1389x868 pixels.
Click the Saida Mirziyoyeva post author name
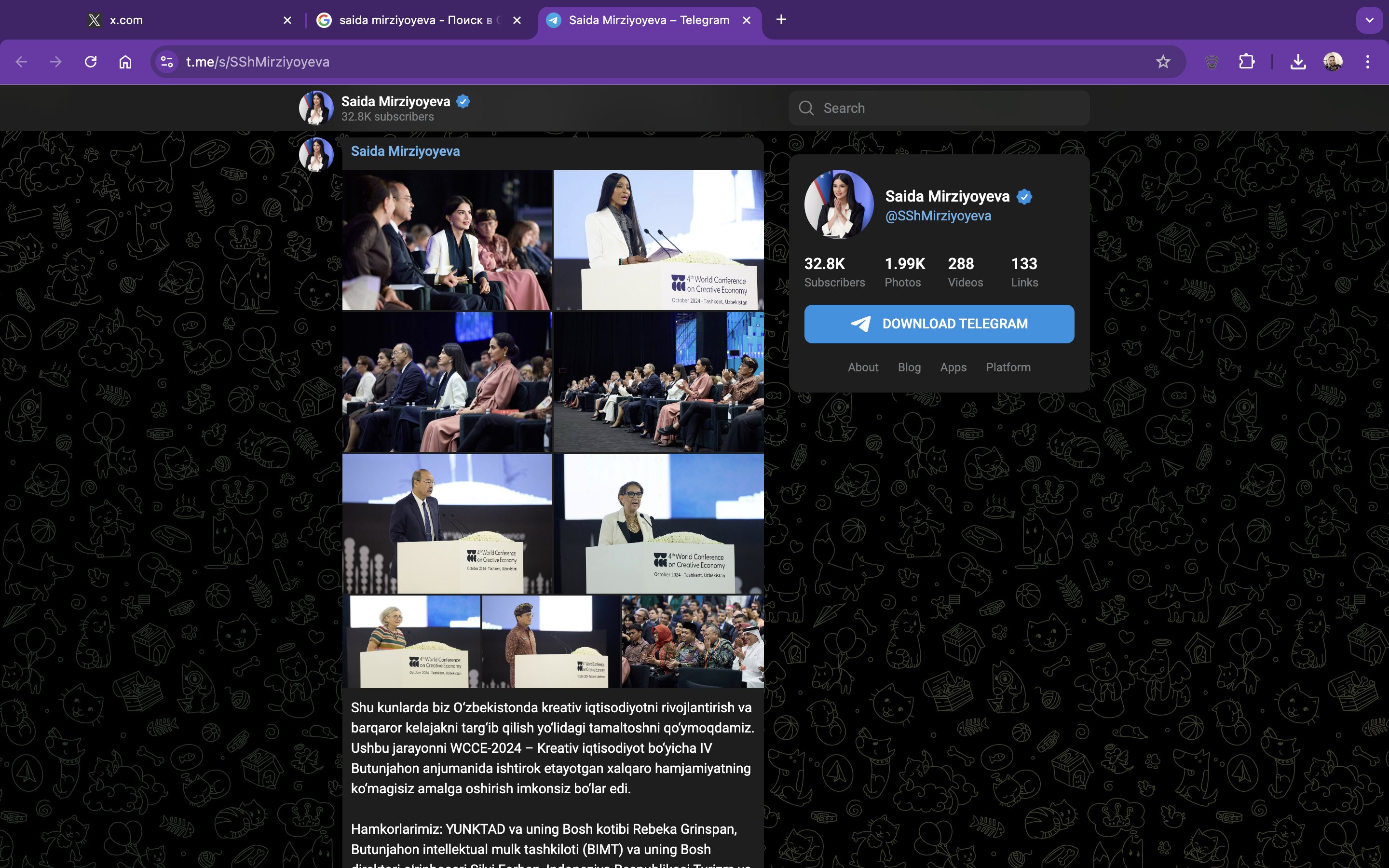pyautogui.click(x=405, y=151)
